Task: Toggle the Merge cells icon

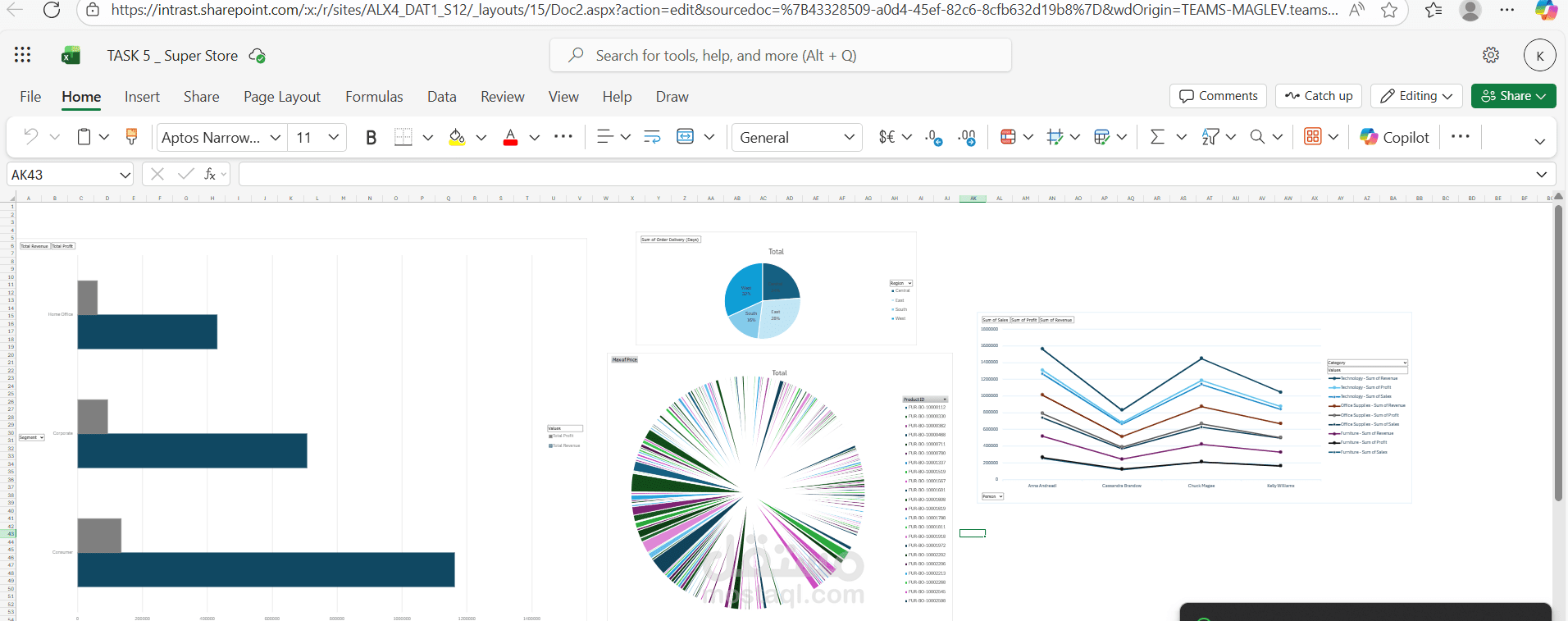Action: click(686, 137)
